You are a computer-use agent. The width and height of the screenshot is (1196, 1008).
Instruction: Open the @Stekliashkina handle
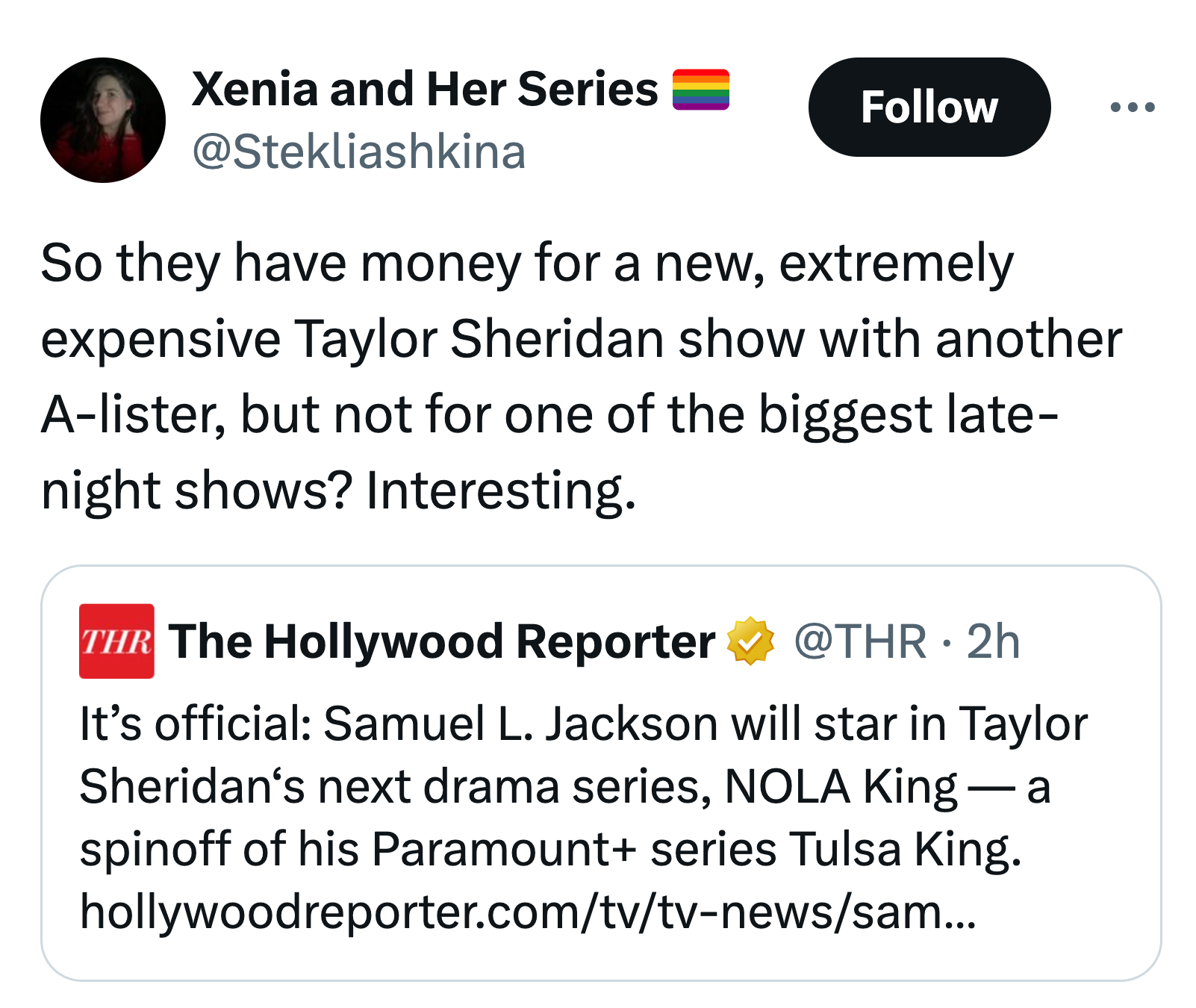point(359,152)
